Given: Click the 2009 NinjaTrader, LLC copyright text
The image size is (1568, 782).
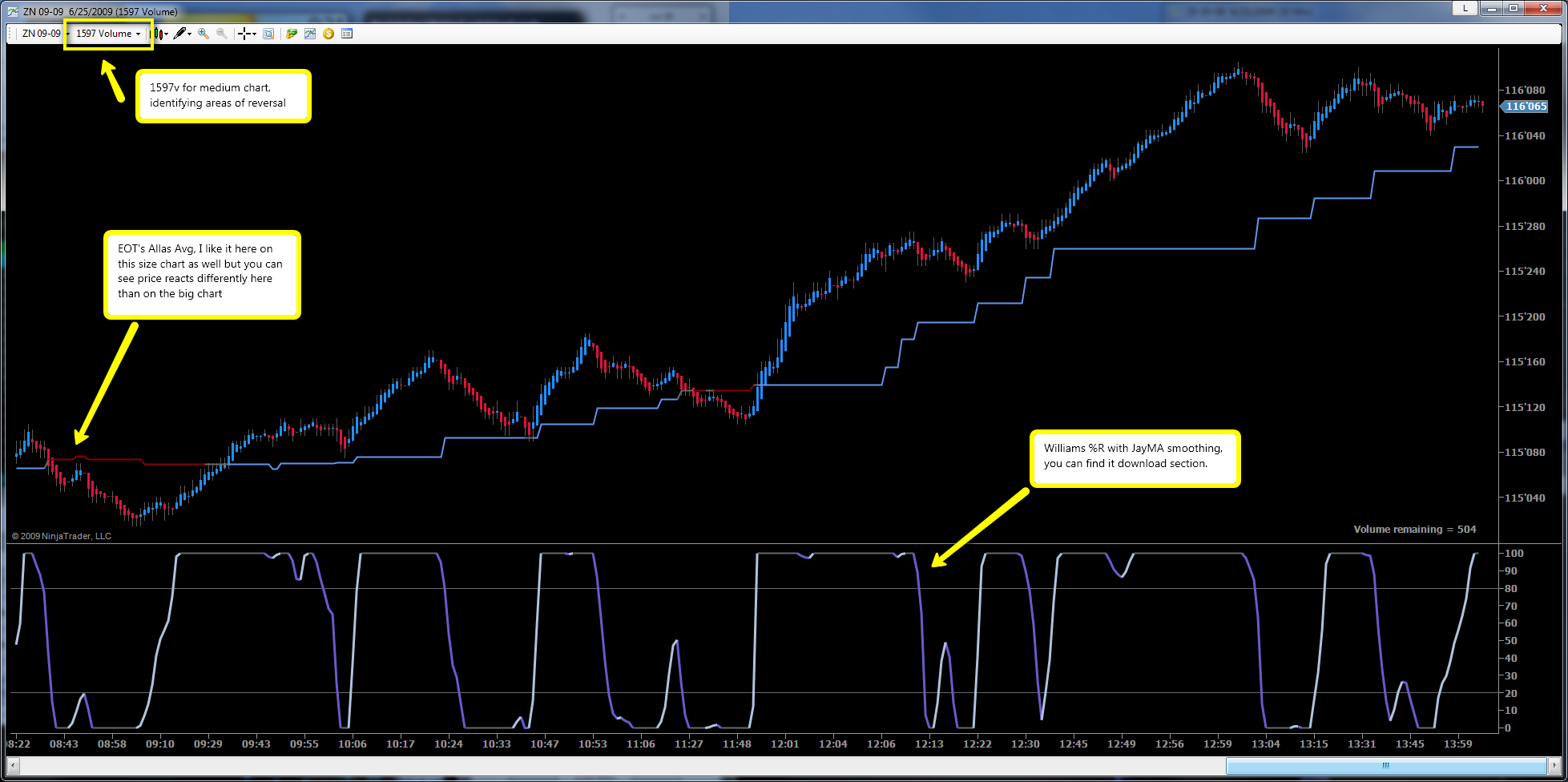Looking at the screenshot, I should [x=62, y=536].
